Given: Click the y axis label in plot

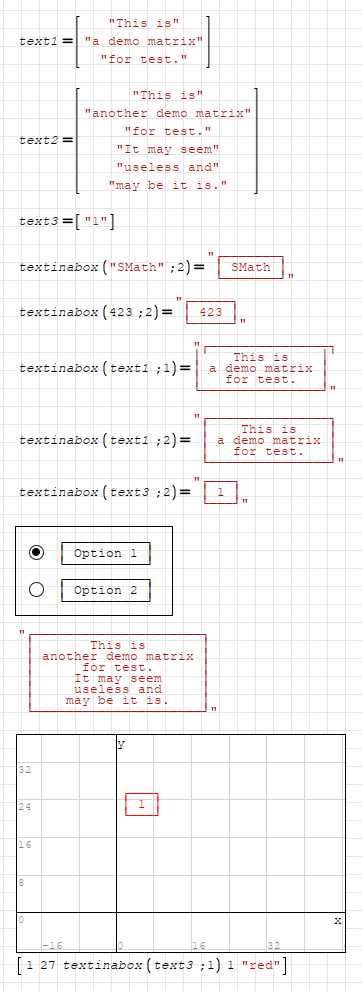Looking at the screenshot, I should click(121, 744).
